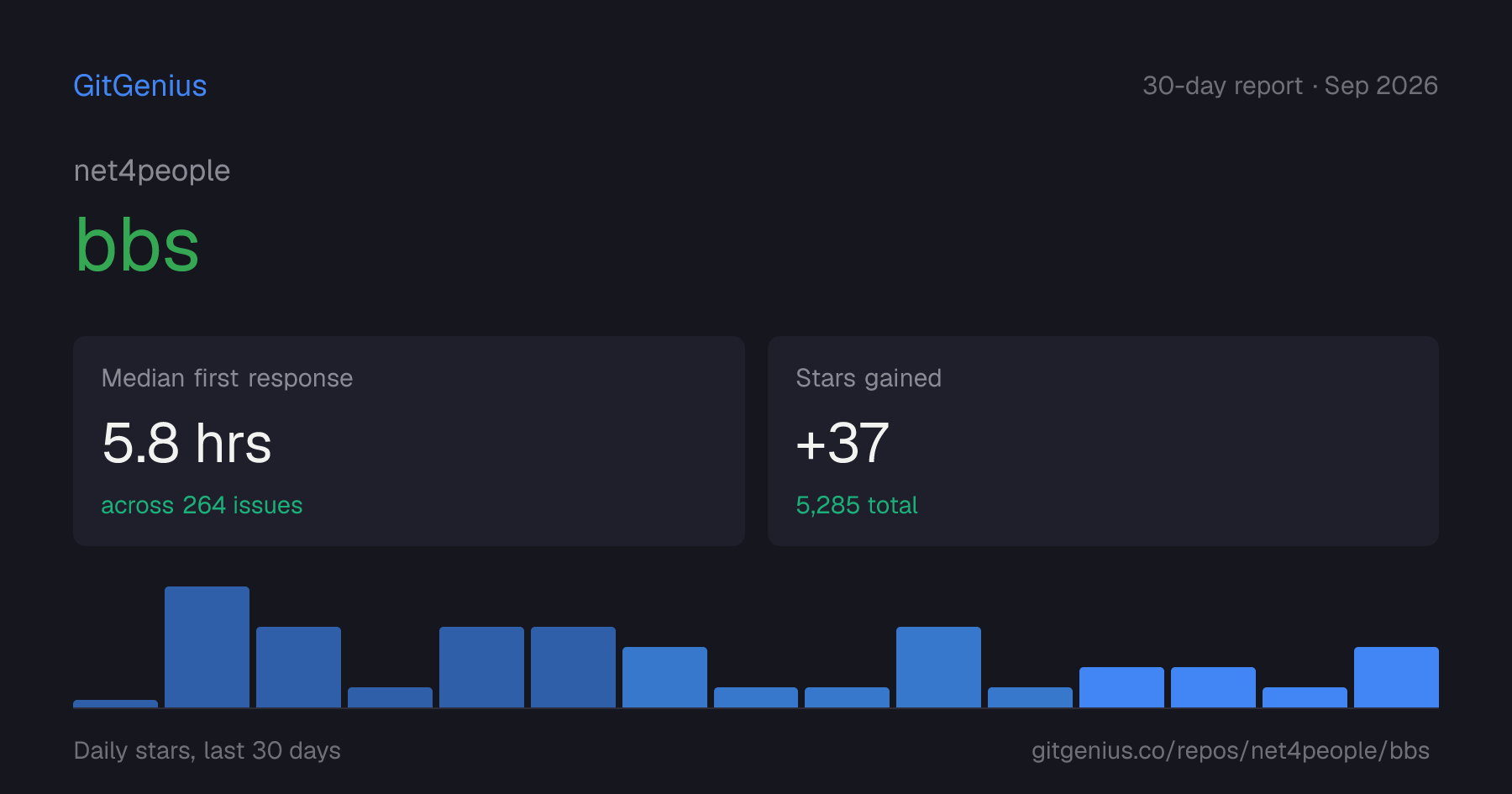Select the second-to-last short bar in chart

[x=1305, y=697]
